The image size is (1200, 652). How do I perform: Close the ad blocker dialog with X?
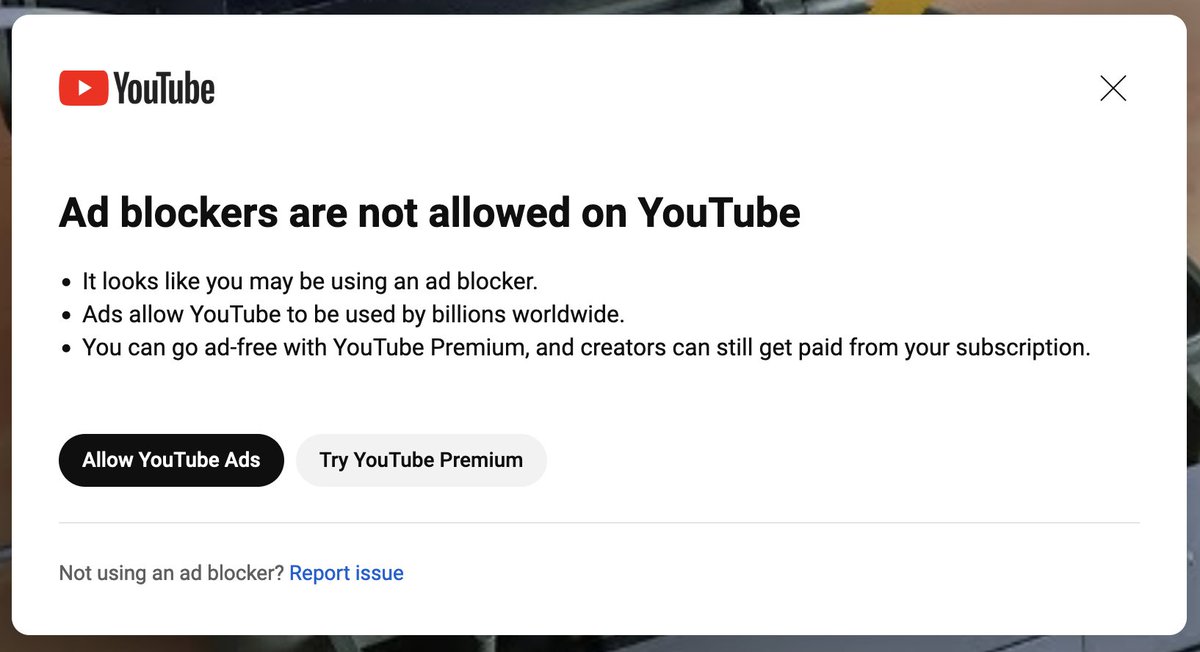coord(1113,88)
